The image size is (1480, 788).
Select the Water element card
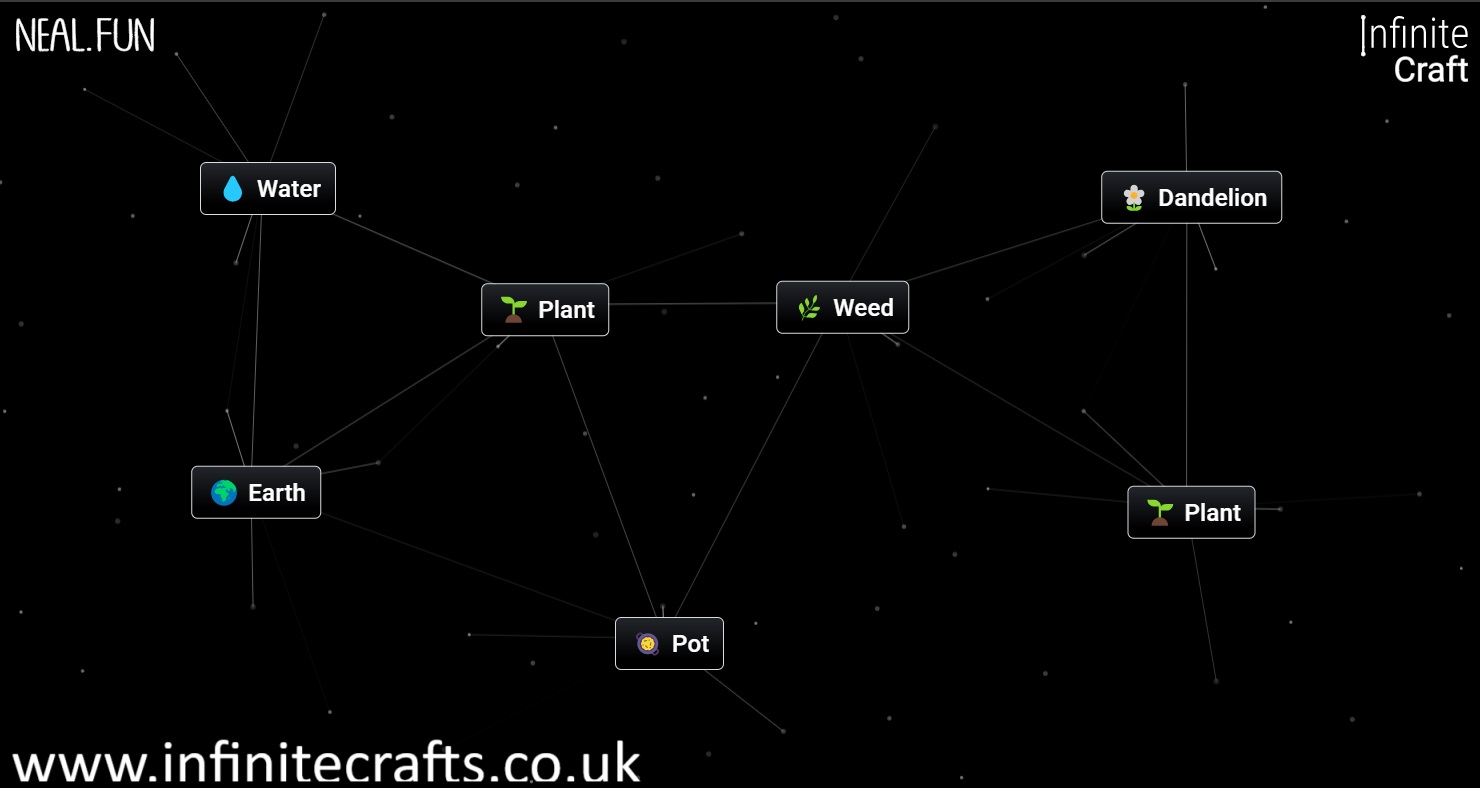268,188
